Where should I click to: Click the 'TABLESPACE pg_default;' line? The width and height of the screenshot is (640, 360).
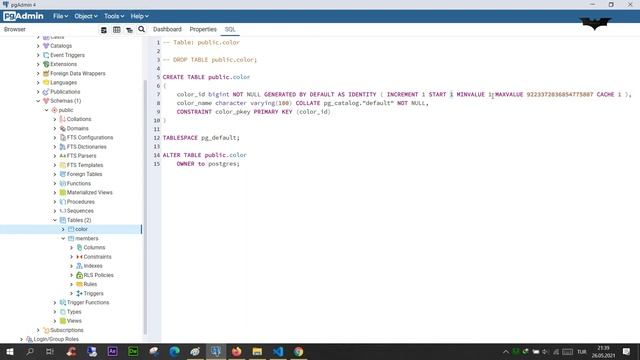tap(201, 138)
